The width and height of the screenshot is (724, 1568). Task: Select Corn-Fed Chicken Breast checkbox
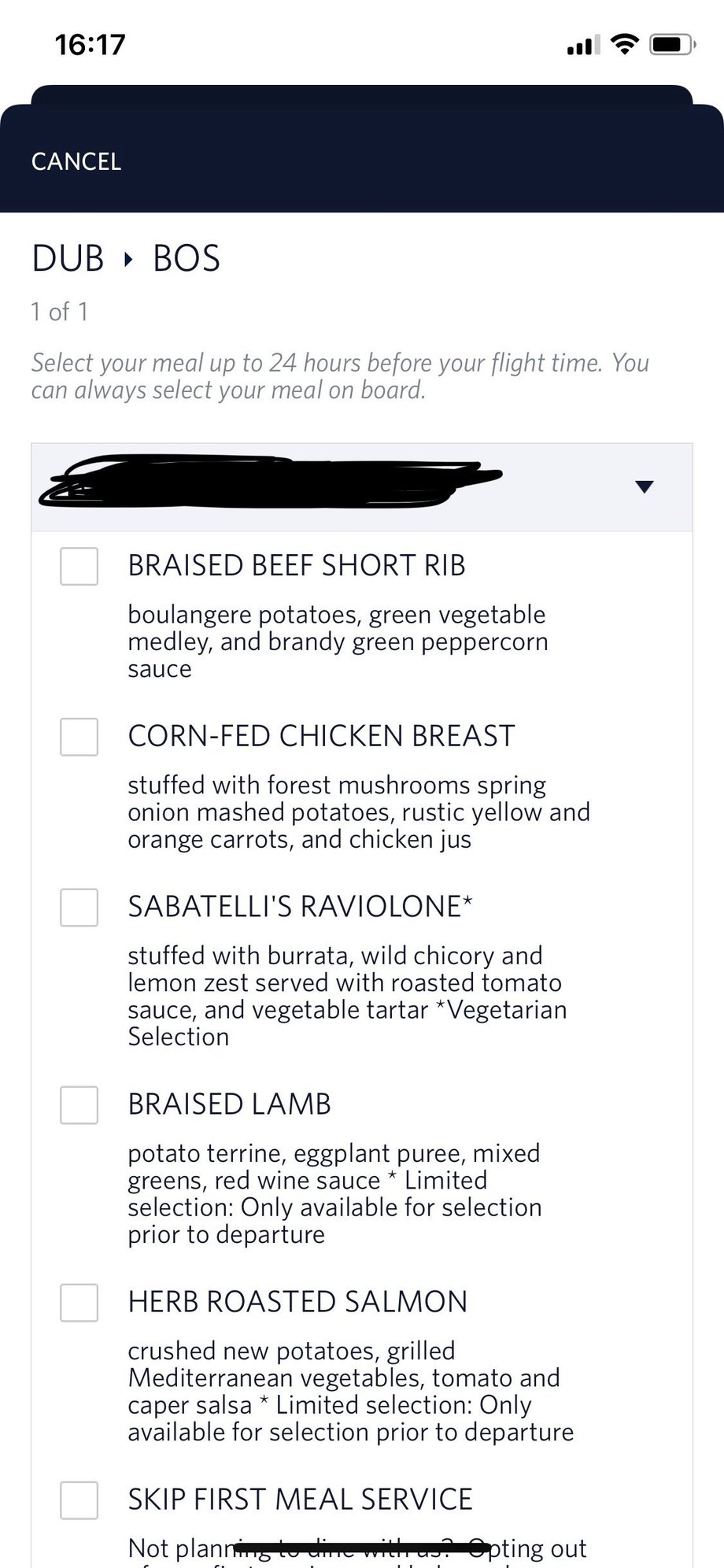coord(79,737)
